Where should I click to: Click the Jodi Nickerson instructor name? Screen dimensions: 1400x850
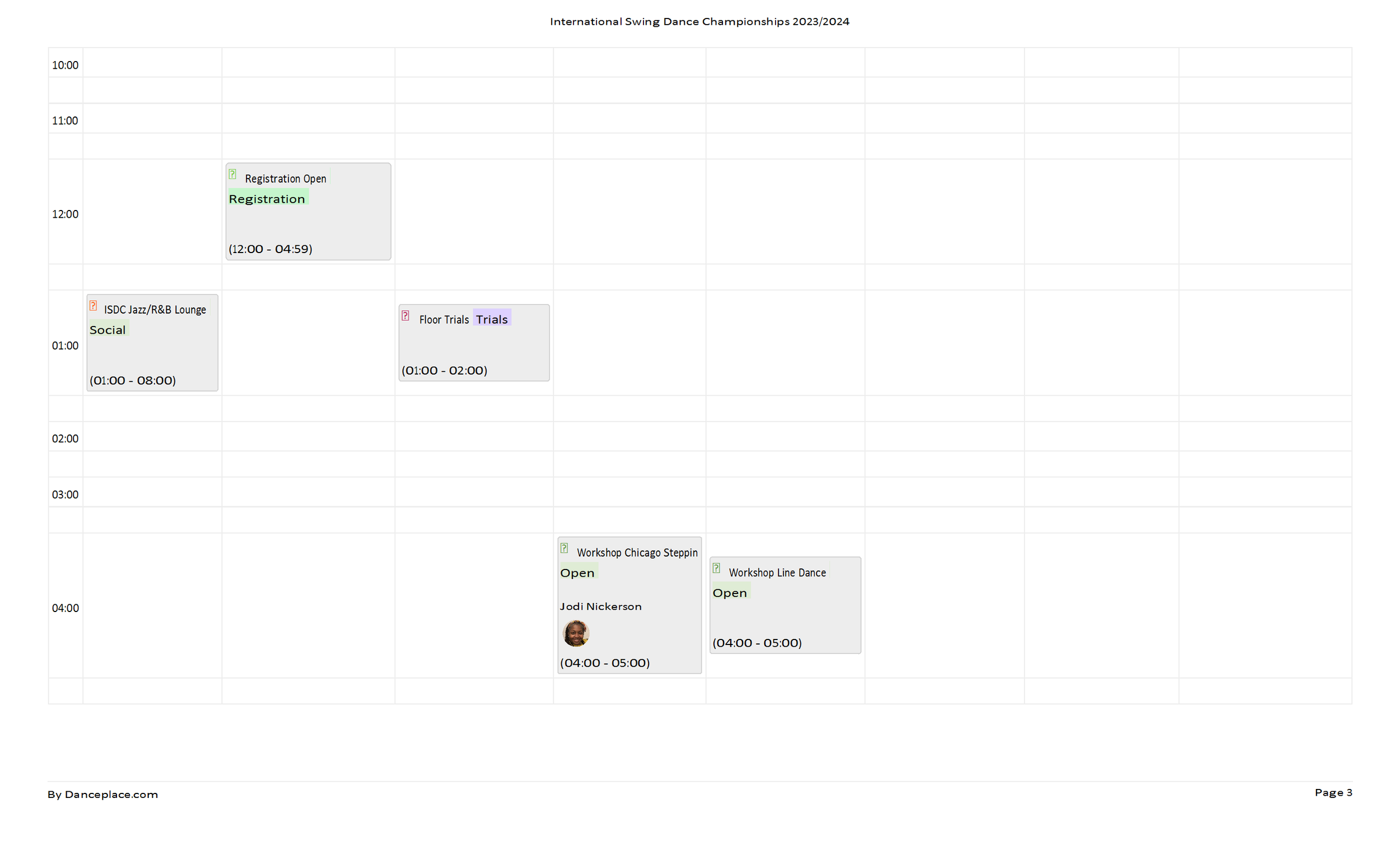(x=600, y=607)
